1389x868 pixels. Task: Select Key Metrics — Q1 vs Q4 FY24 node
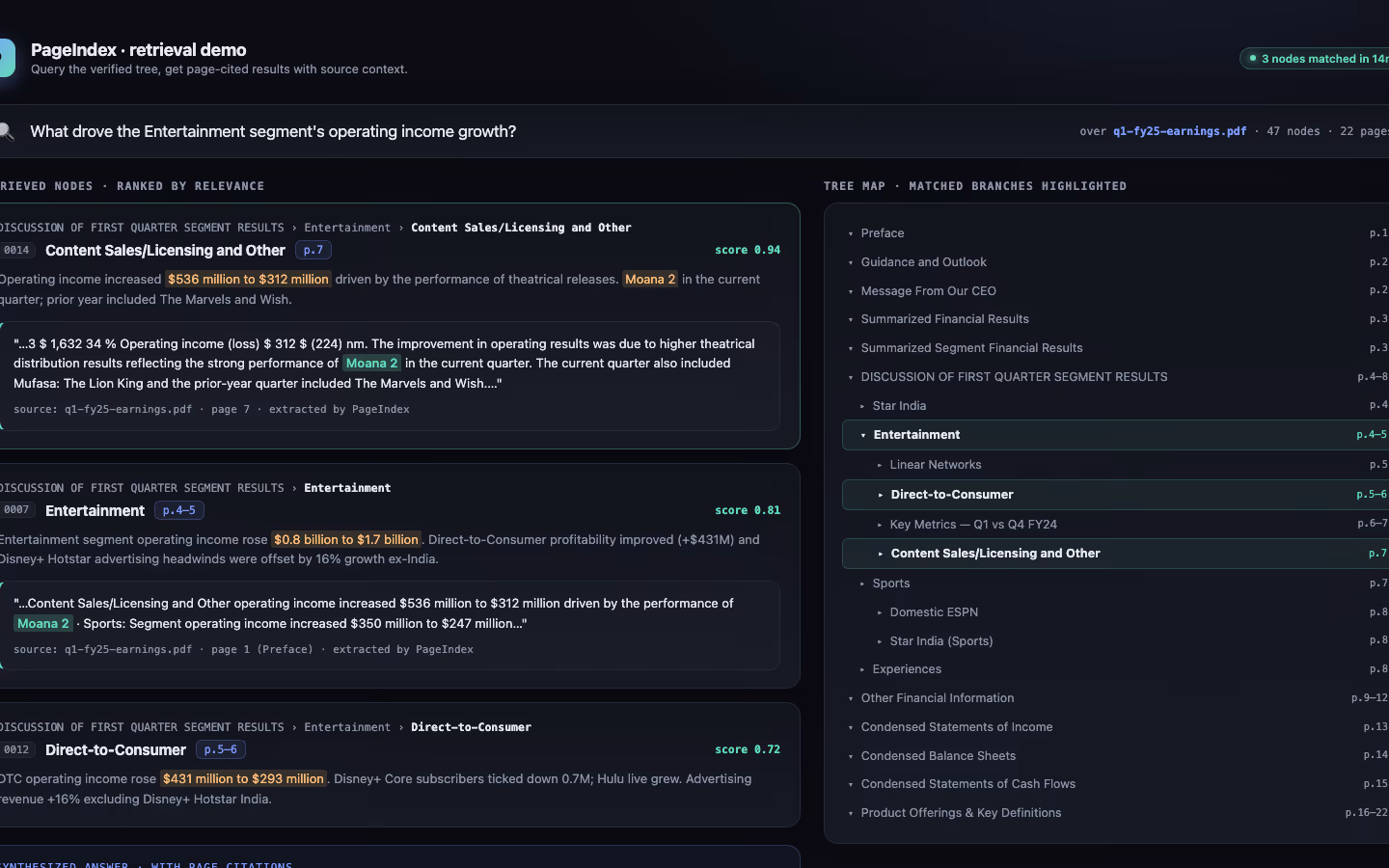tap(973, 525)
